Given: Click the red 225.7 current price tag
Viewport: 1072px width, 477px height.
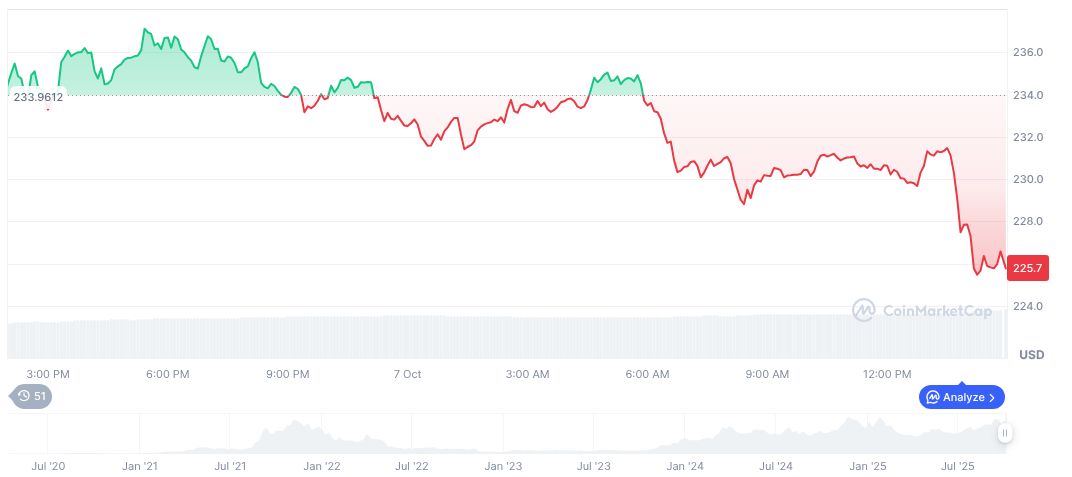Looking at the screenshot, I should tap(1028, 267).
